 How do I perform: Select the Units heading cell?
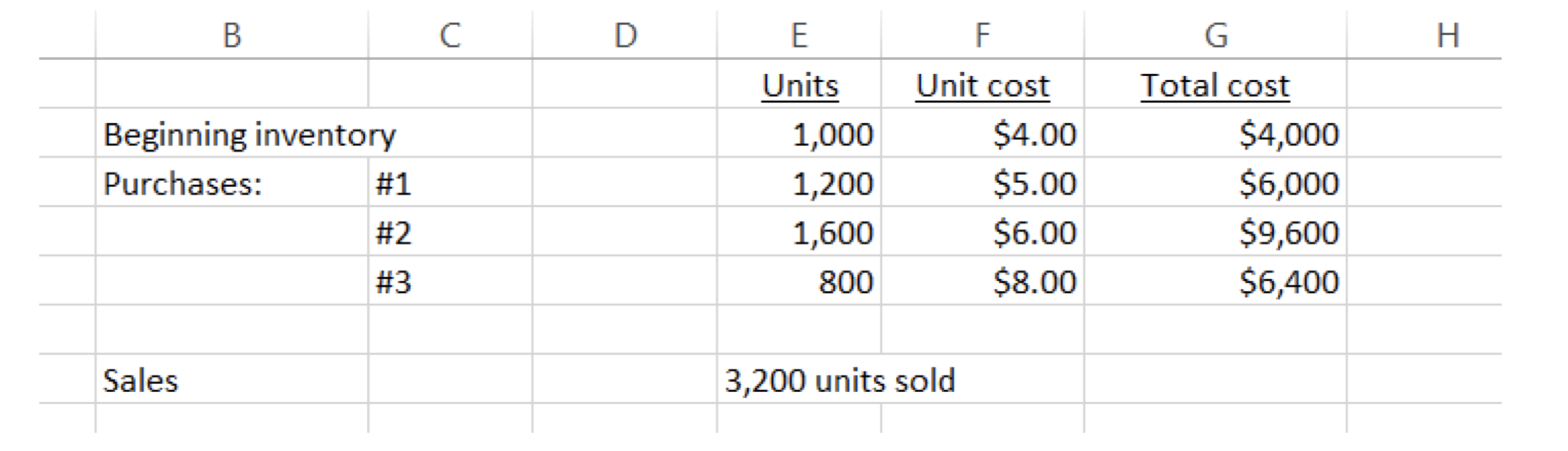[x=800, y=86]
